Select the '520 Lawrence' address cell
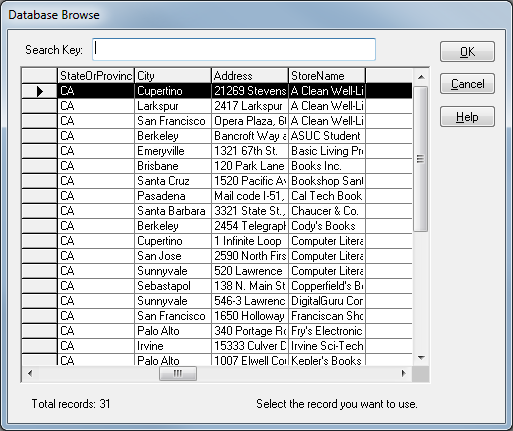Screen dimensions: 513x431 point(250,271)
